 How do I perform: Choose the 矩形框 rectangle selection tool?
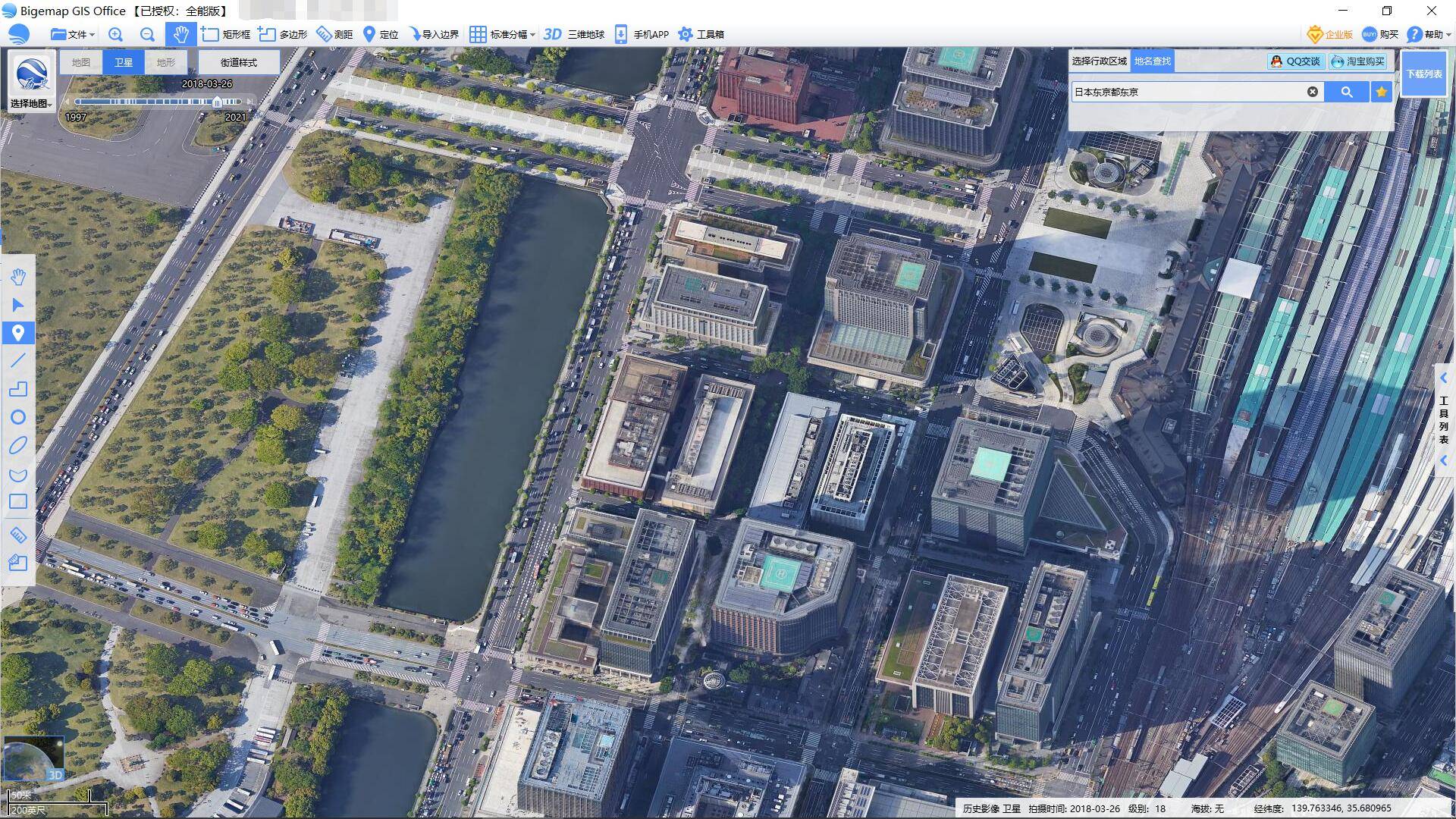[225, 34]
